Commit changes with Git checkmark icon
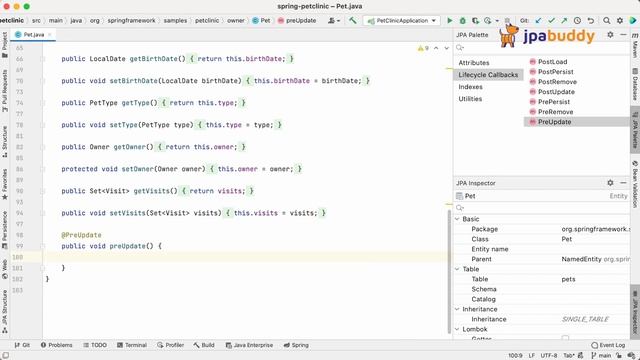This screenshot has height=360, width=640. coord(551,20)
